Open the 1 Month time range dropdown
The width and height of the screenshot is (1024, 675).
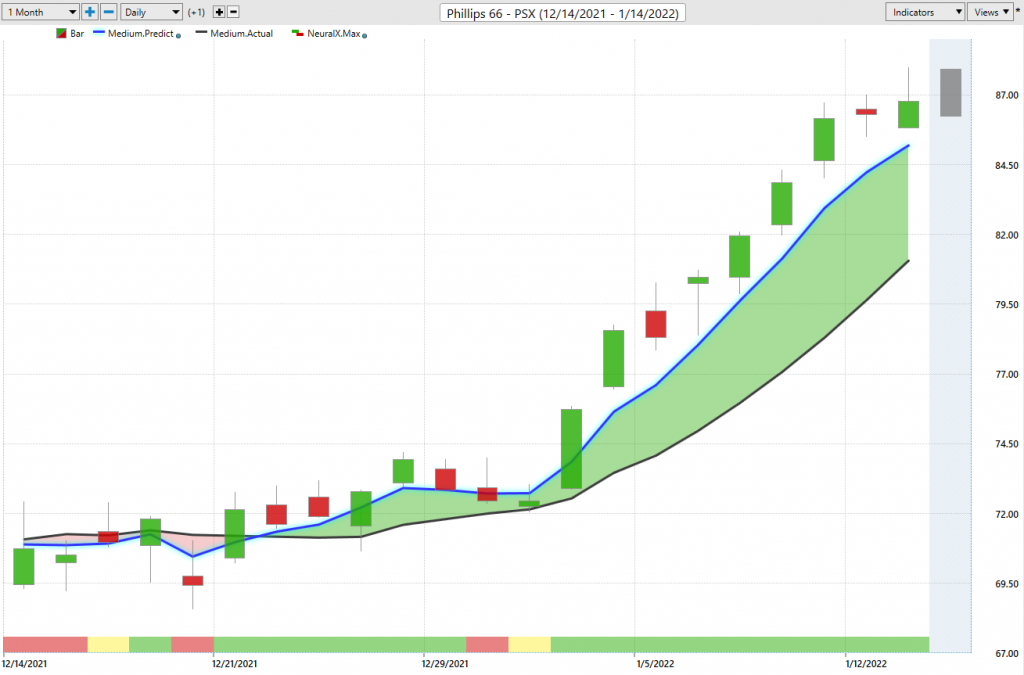[40, 12]
